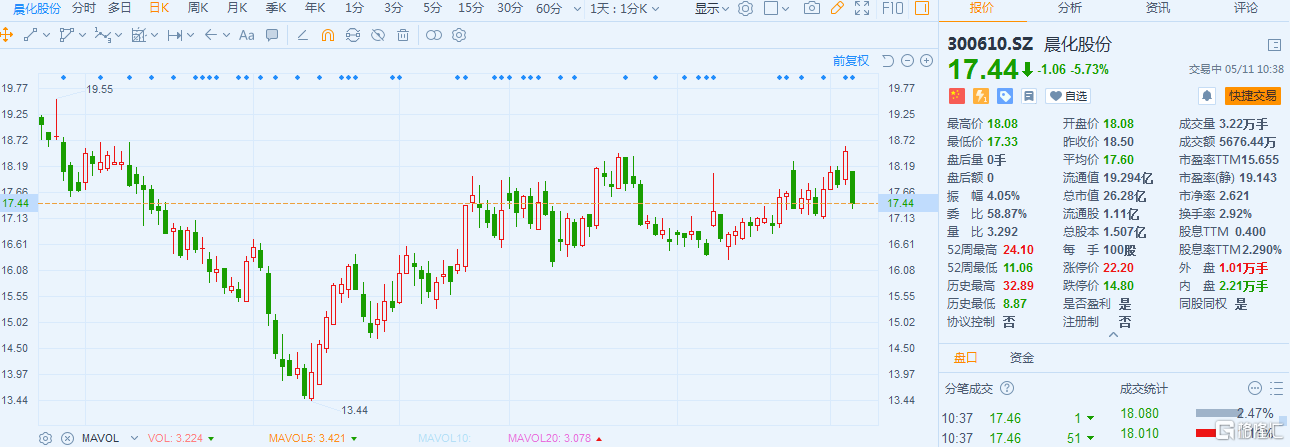Take a chart screenshot with camera icon
The width and height of the screenshot is (1290, 447).
pyautogui.click(x=812, y=9)
